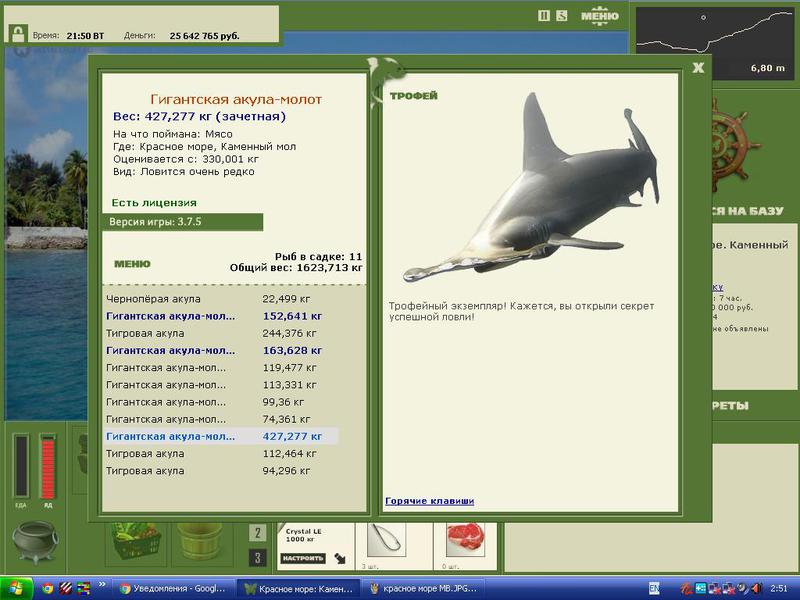This screenshot has height=600, width=800.
Task: Click the diagonal arrow next to НАСТРОИТЬ
Action: pyautogui.click(x=340, y=558)
